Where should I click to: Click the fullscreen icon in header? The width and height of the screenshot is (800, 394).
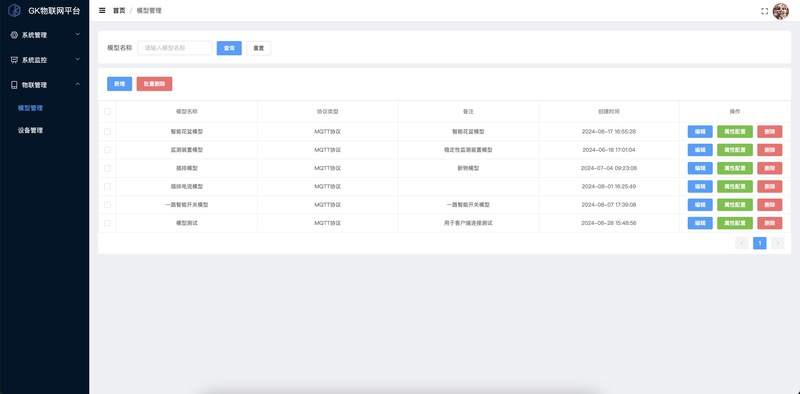coord(764,11)
